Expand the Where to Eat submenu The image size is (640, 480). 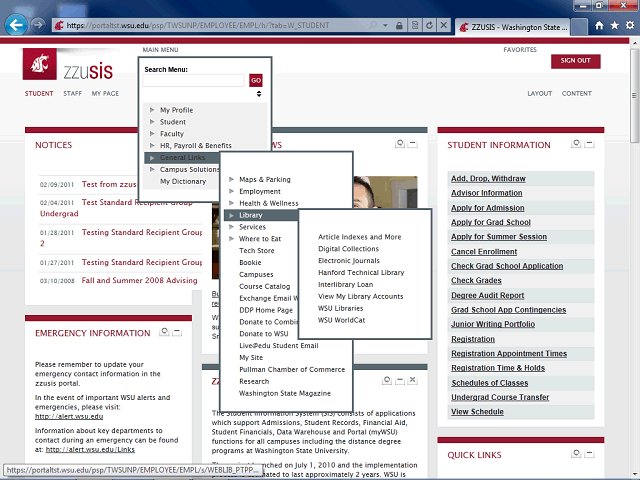pyautogui.click(x=231, y=238)
